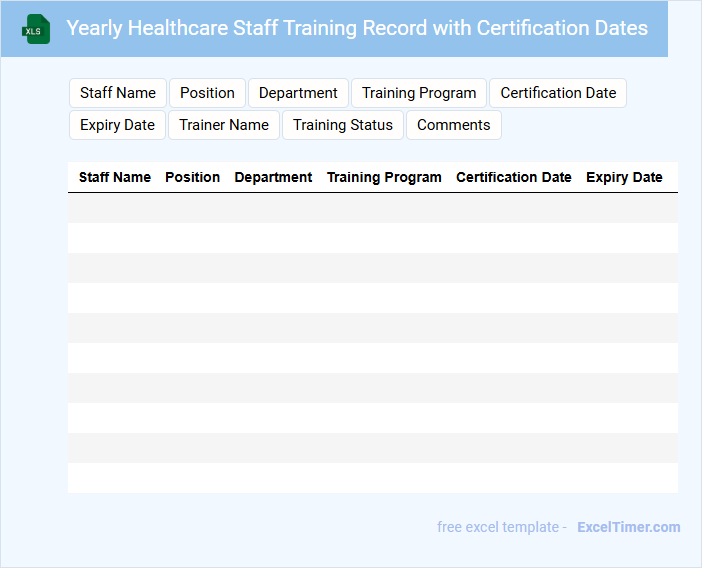Click the Department tag button
This screenshot has height=568, width=702.
point(298,93)
